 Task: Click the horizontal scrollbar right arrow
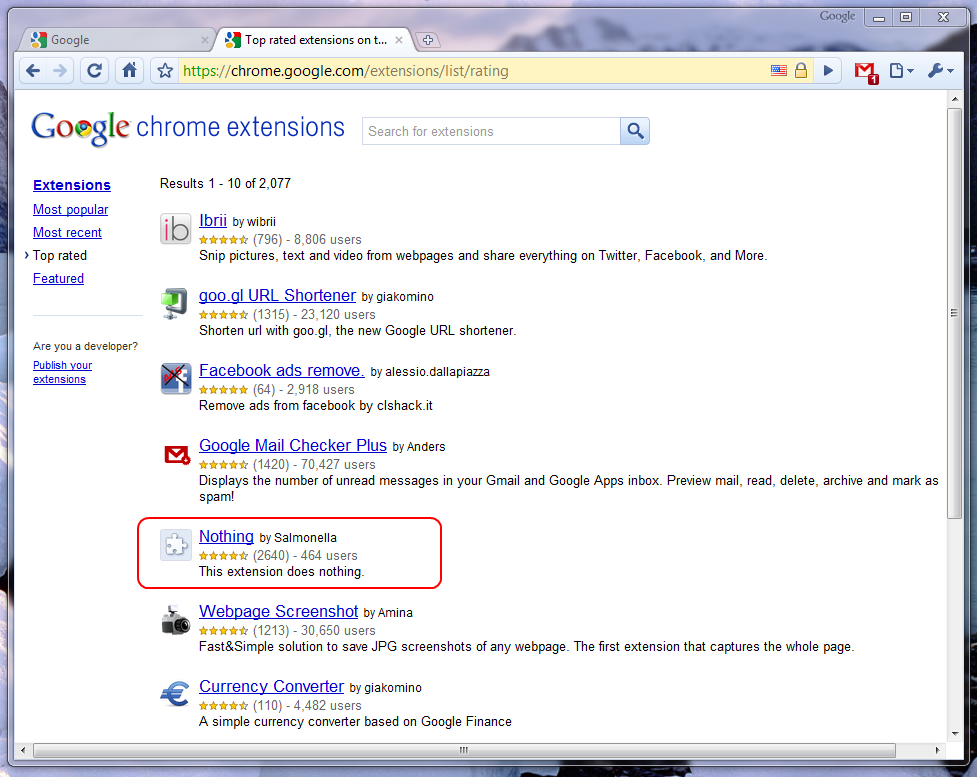[x=937, y=750]
